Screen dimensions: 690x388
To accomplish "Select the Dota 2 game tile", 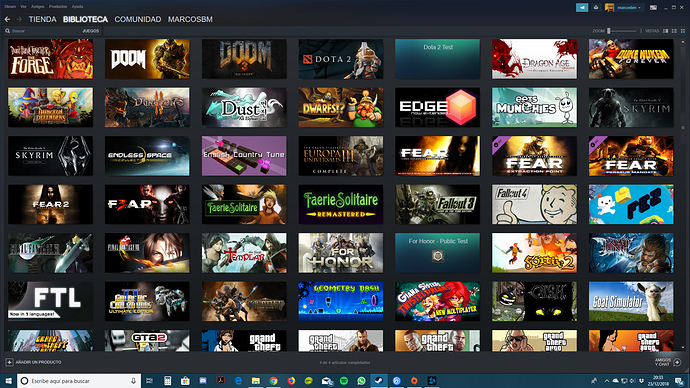I will click(341, 59).
